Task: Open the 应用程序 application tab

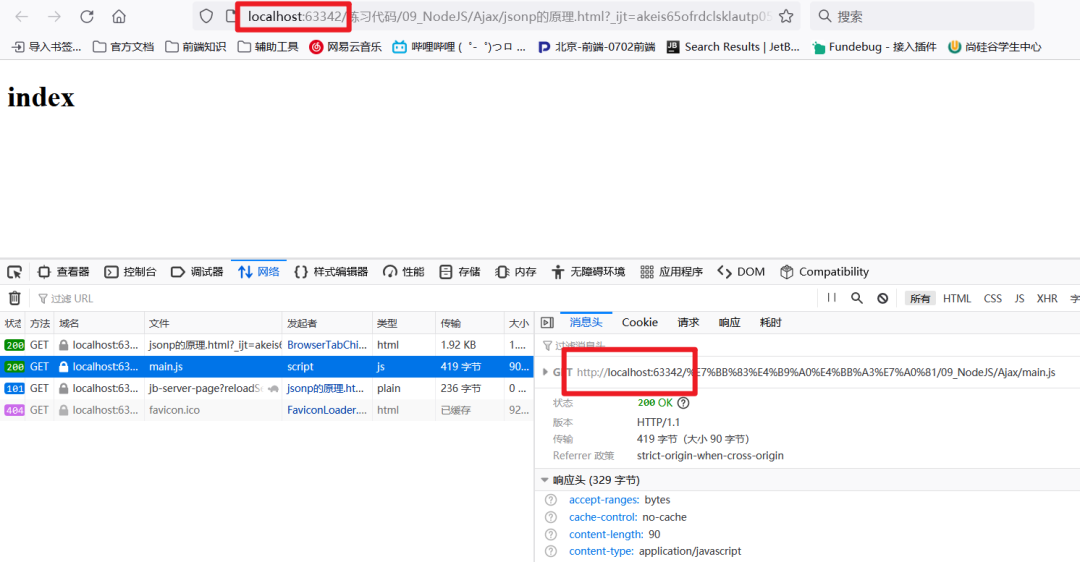Action: coord(672,272)
